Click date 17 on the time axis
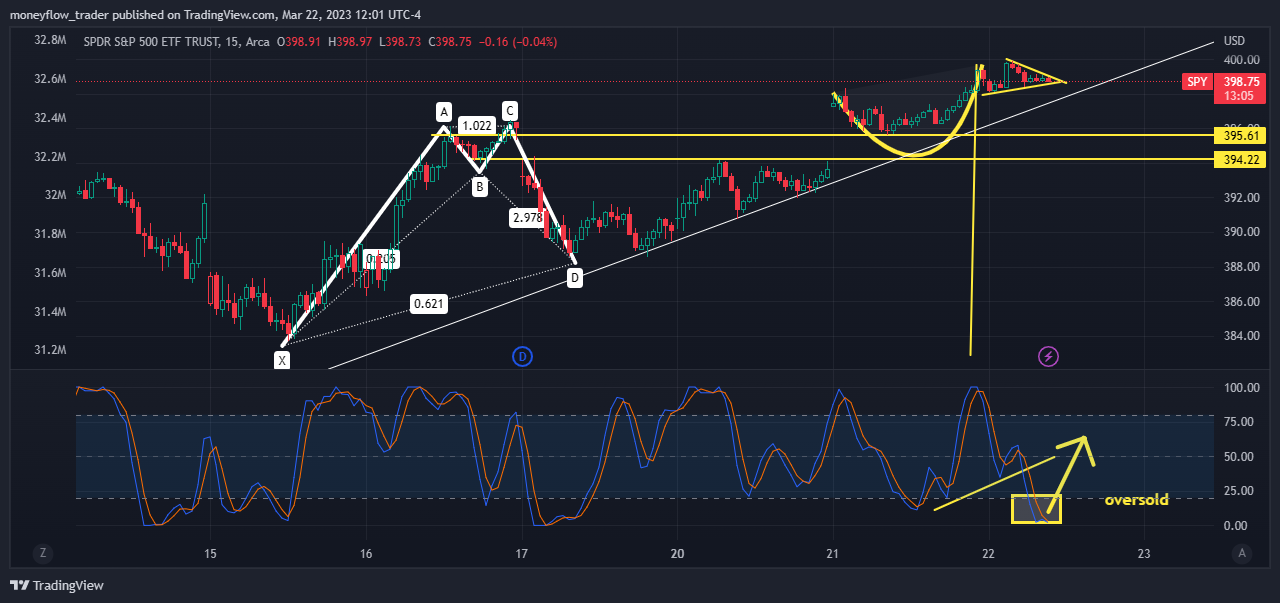The image size is (1280, 603). [521, 553]
